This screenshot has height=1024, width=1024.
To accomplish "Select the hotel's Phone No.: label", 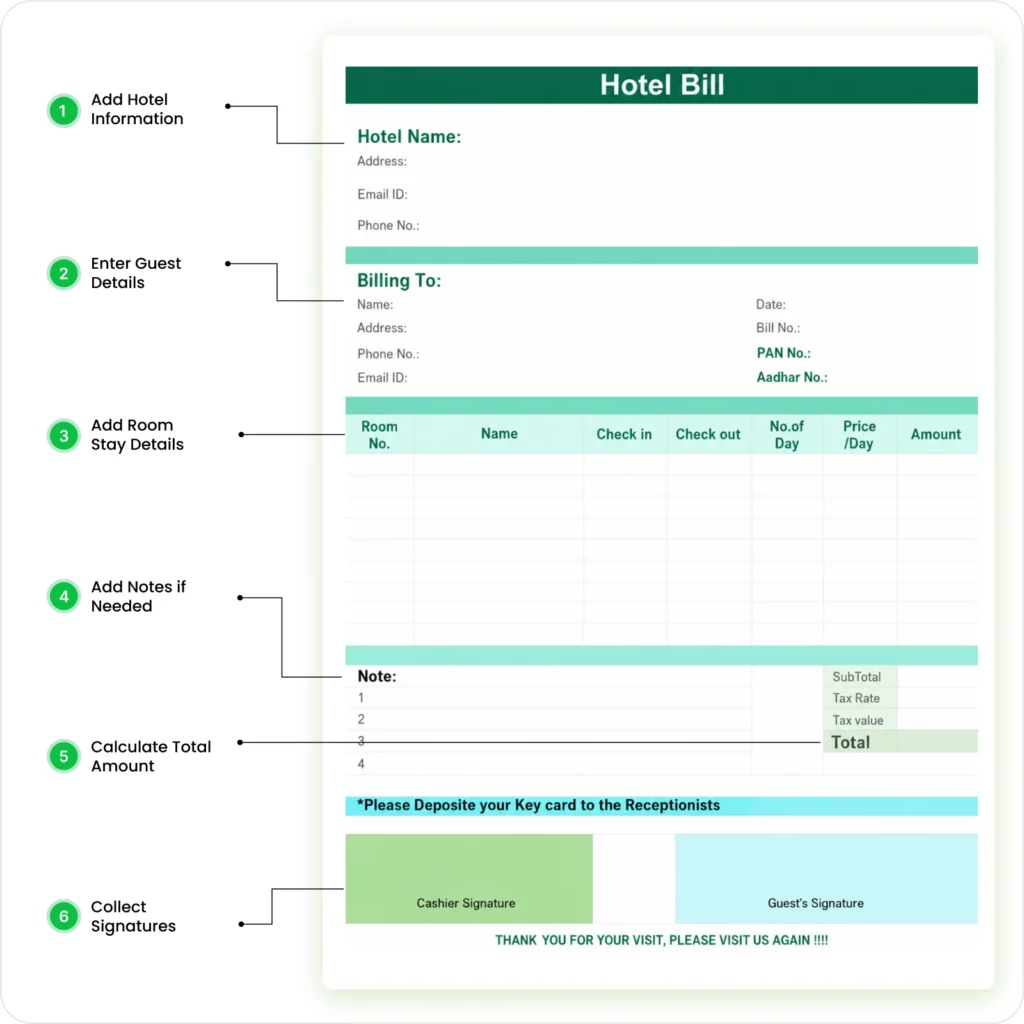I will [x=388, y=225].
